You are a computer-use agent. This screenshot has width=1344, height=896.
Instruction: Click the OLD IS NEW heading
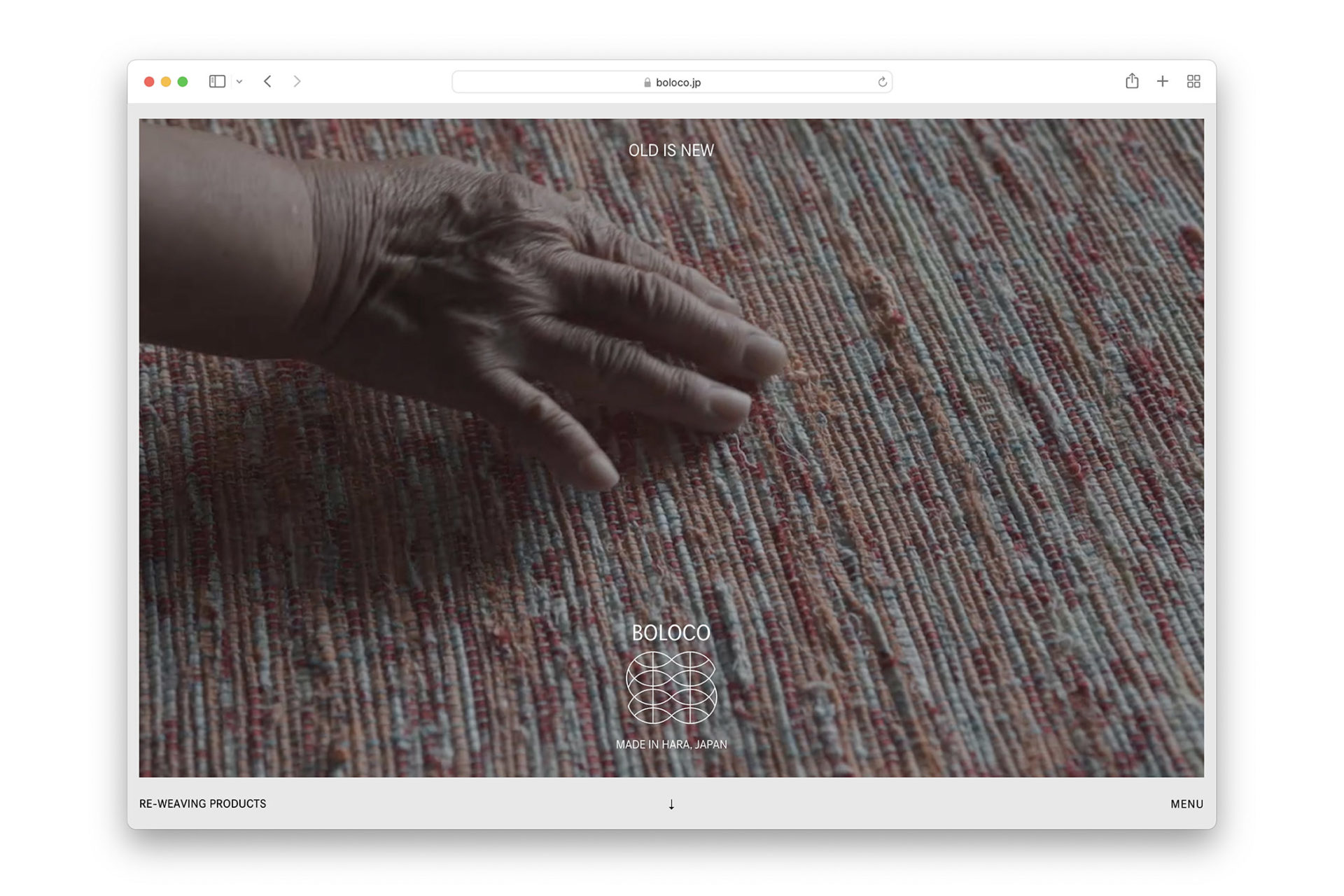[x=671, y=150]
